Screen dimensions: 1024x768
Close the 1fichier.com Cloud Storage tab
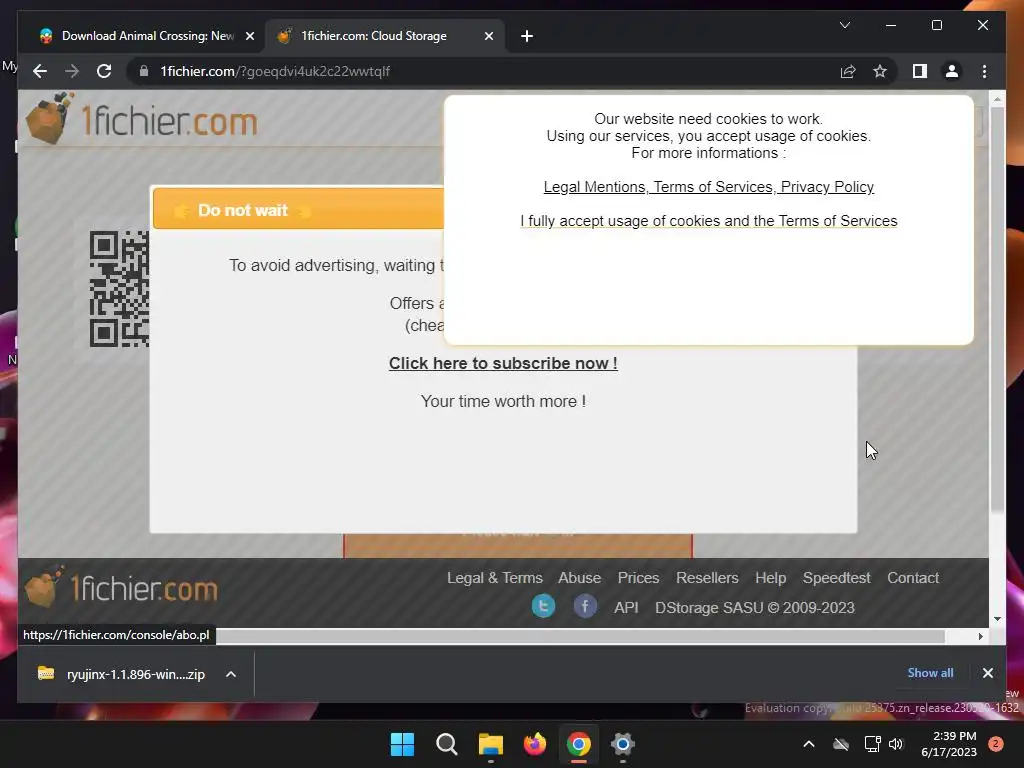[488, 36]
